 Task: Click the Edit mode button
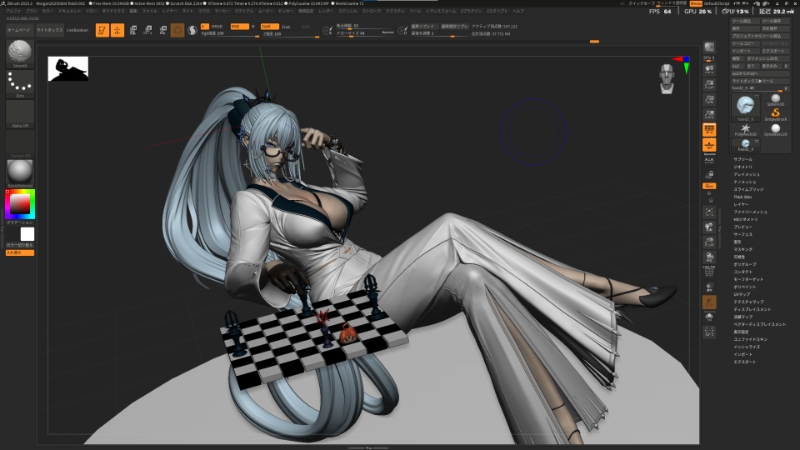(x=102, y=30)
